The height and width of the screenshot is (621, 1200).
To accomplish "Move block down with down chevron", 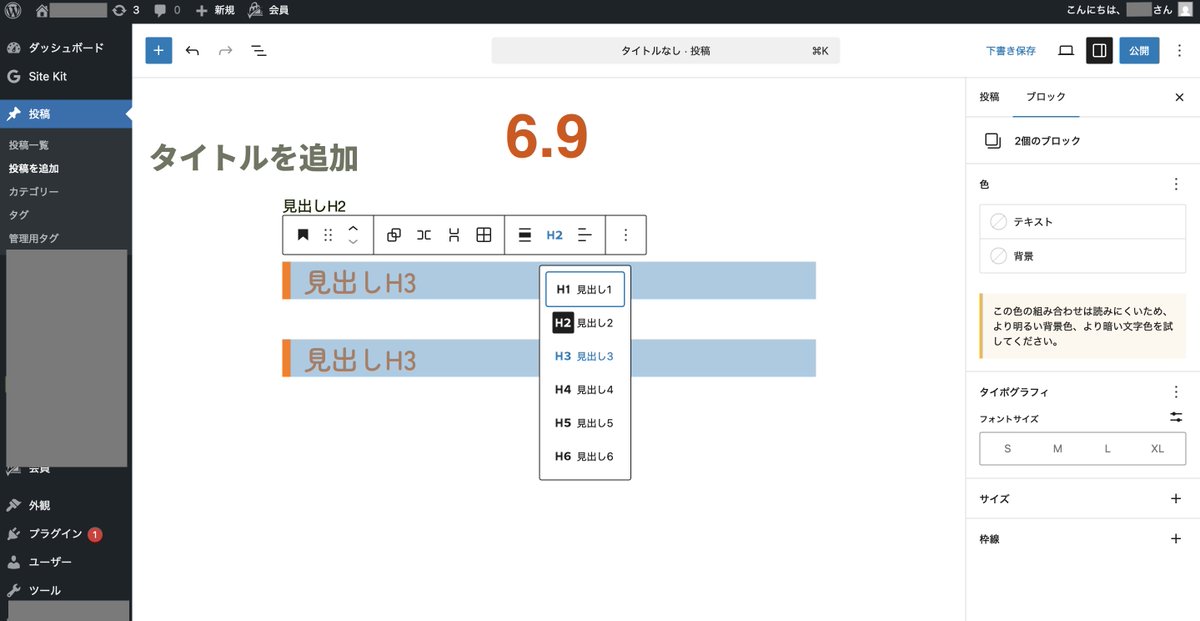I will [353, 242].
